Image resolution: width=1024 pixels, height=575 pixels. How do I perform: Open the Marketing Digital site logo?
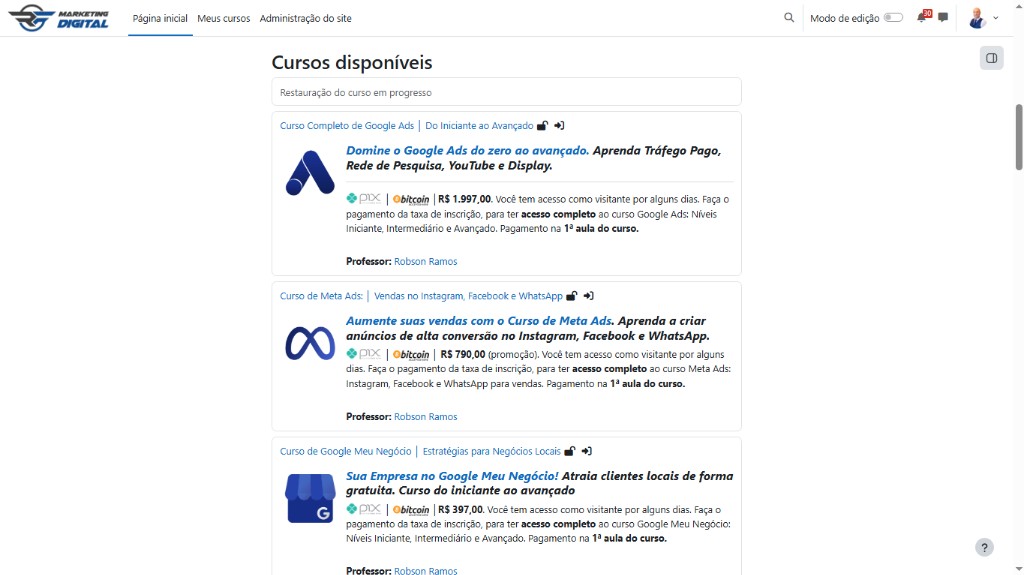coord(58,18)
